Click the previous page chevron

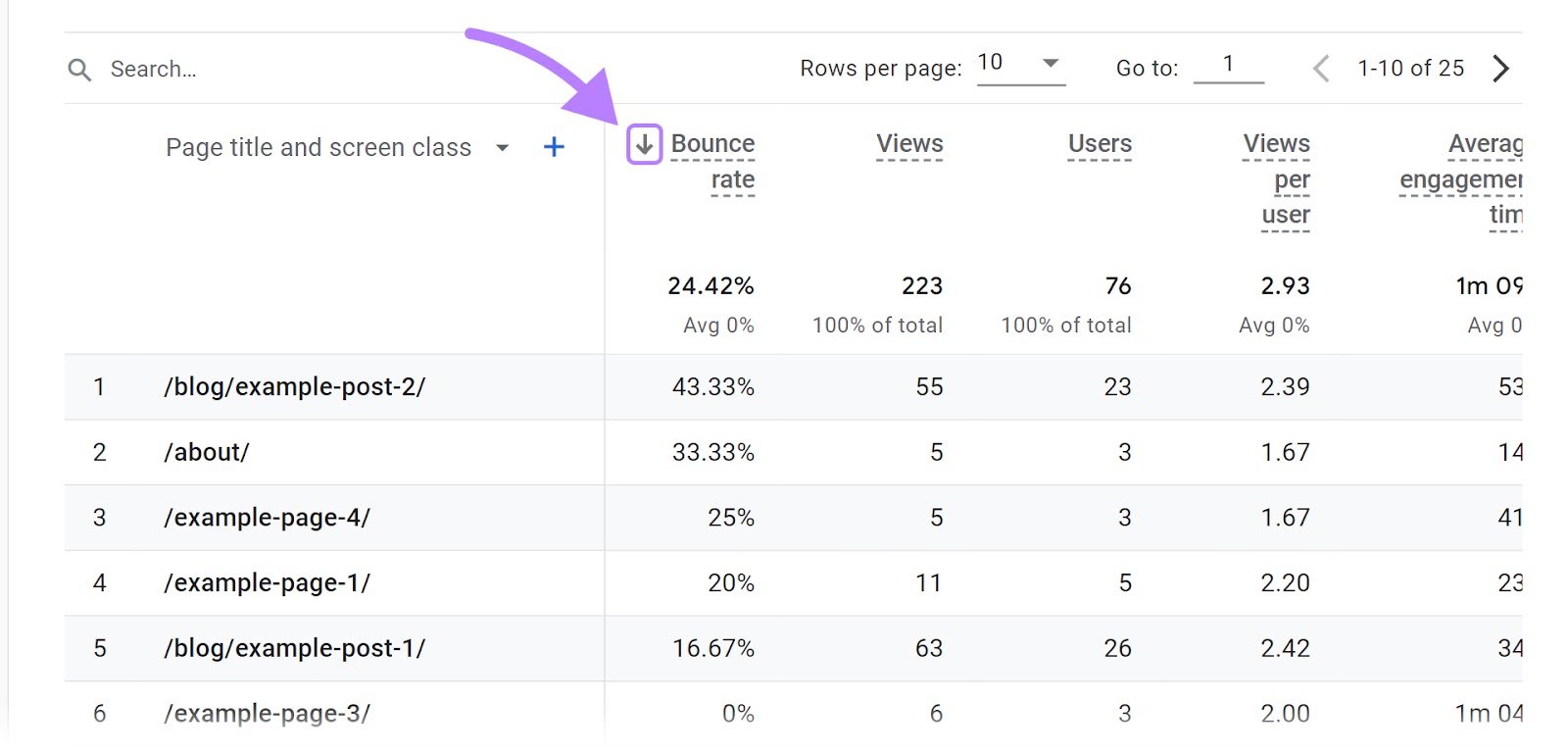coord(1320,68)
